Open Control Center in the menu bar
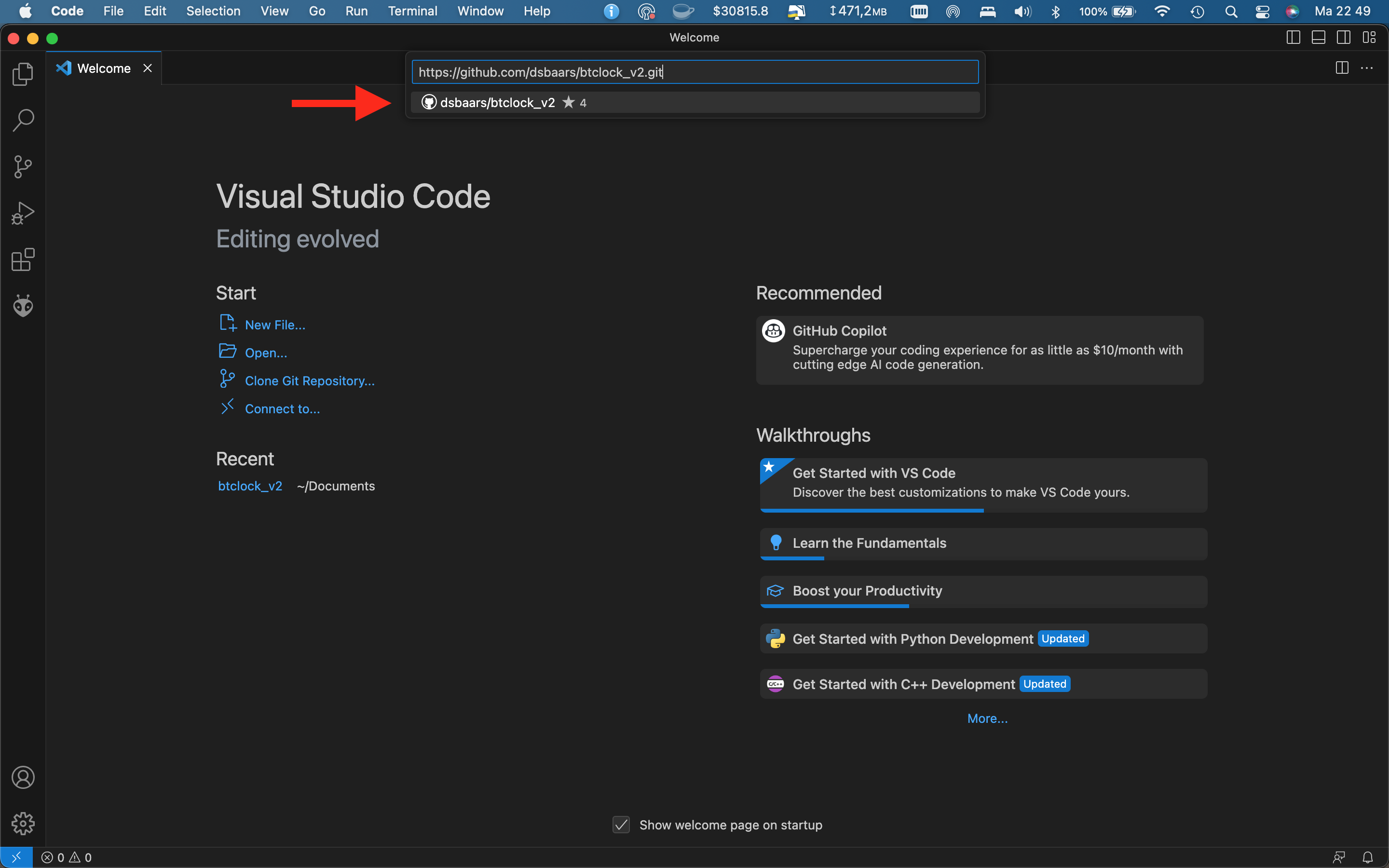The image size is (1389, 868). pos(1262,12)
